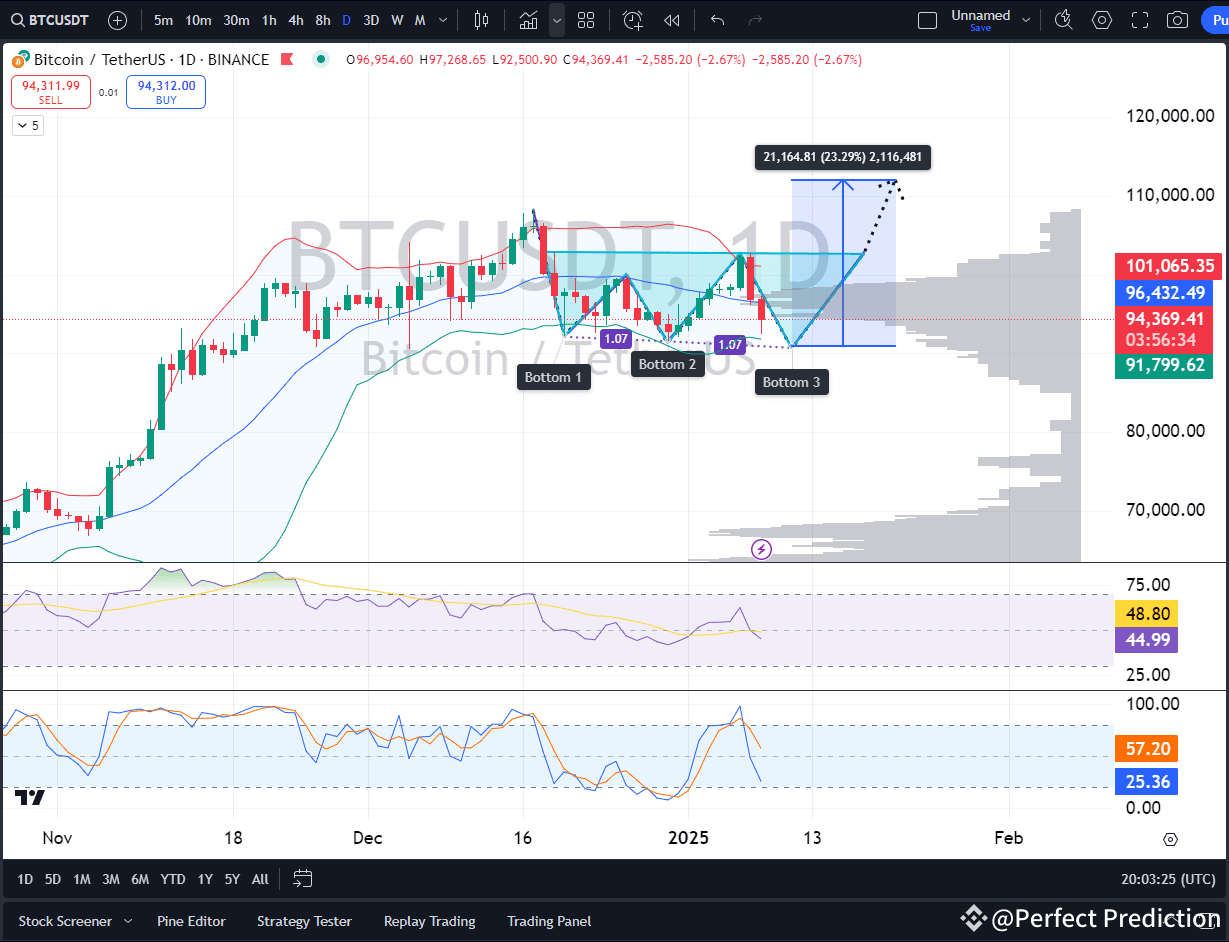Viewport: 1229px width, 942px height.
Task: Select the 3D interval
Action: (x=371, y=20)
